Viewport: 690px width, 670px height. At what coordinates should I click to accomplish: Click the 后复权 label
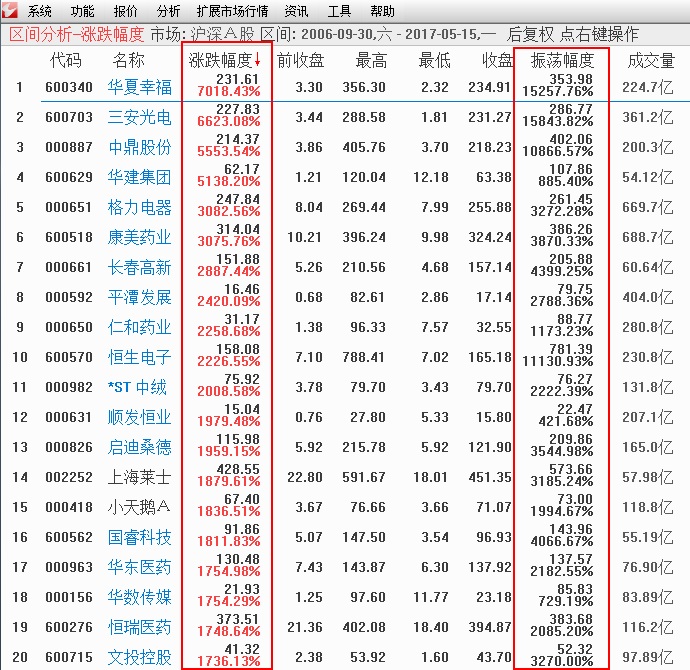point(530,34)
